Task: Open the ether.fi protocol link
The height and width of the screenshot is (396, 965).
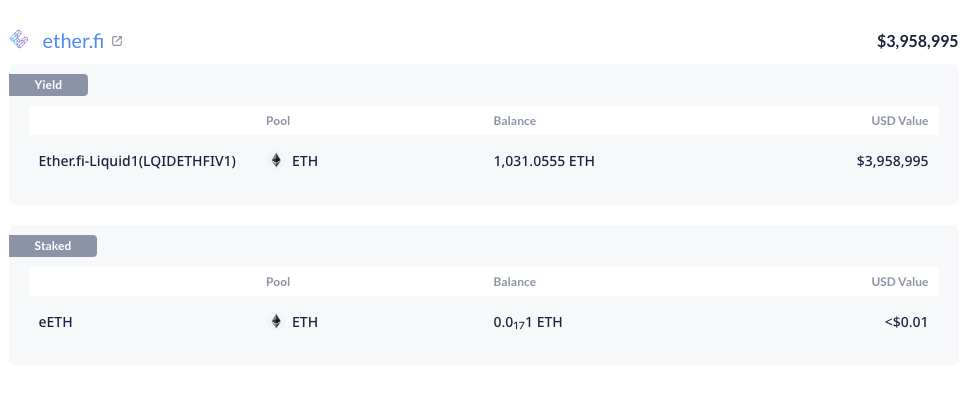Action: 73,41
